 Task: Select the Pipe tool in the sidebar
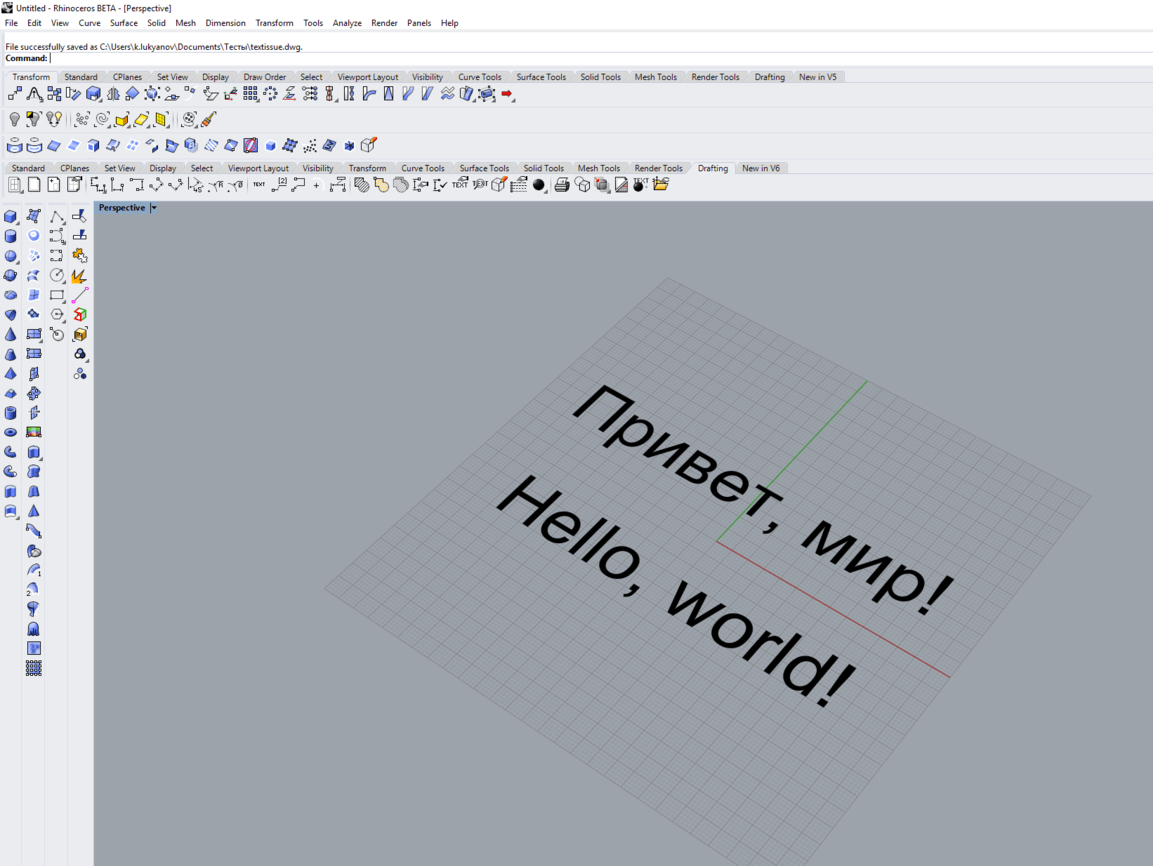pyautogui.click(x=11, y=452)
